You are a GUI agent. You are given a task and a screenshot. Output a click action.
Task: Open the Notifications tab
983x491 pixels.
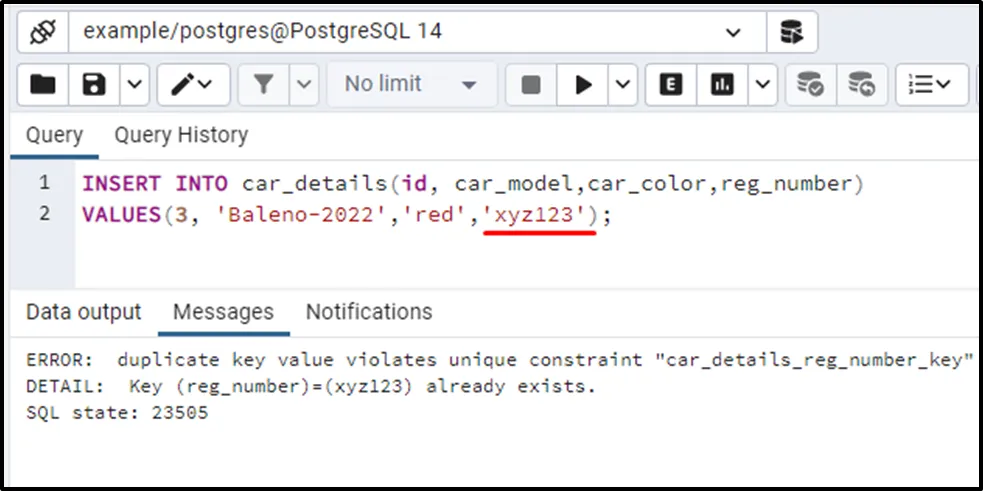coord(369,312)
